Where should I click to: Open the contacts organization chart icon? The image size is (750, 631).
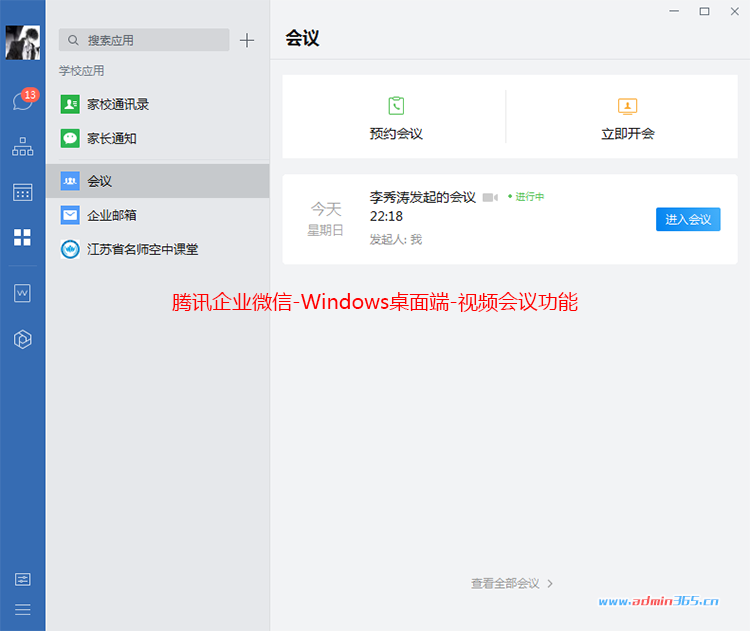(x=22, y=146)
